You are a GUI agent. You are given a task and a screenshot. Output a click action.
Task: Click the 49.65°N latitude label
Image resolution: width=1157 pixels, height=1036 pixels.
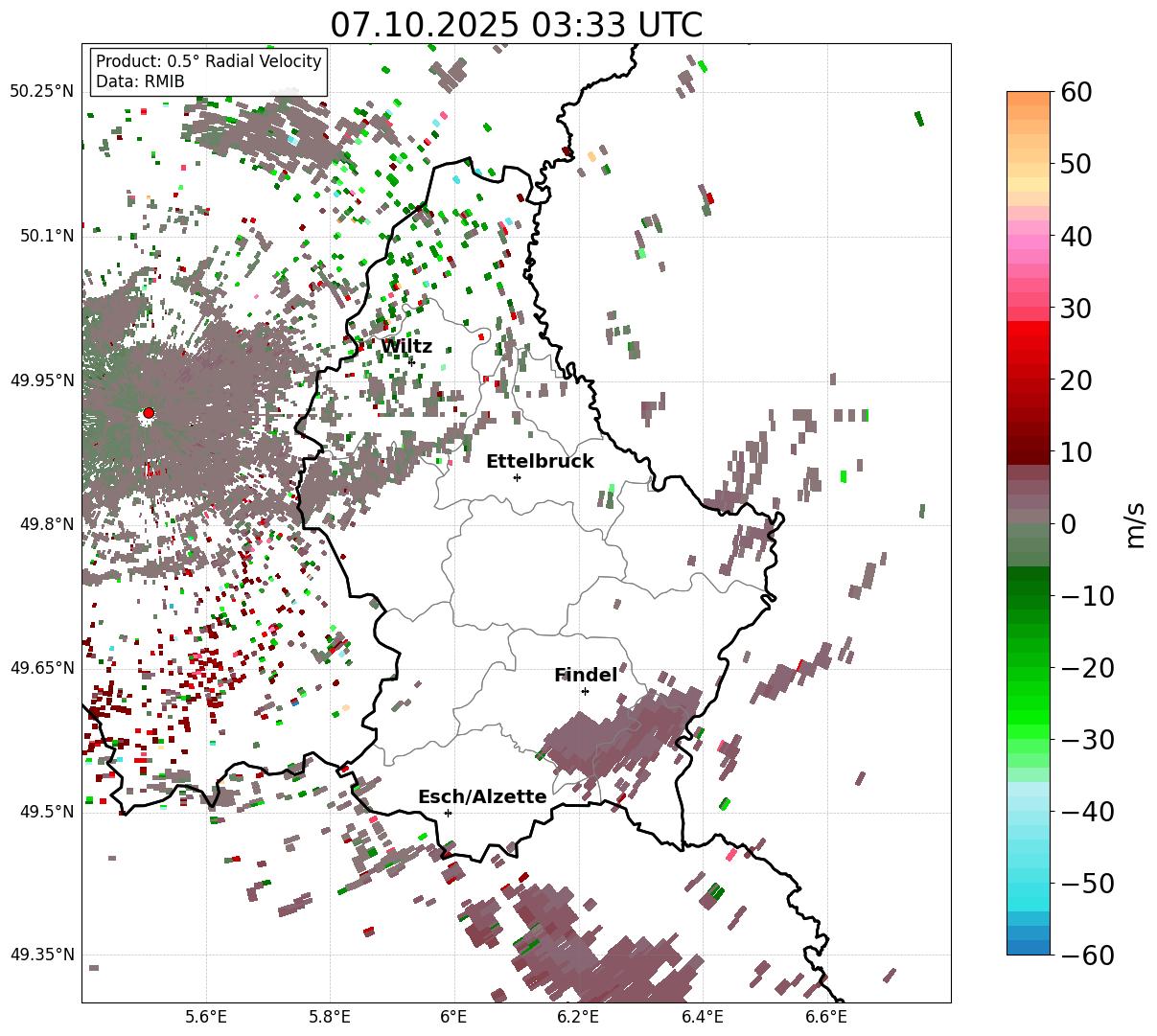pos(41,668)
